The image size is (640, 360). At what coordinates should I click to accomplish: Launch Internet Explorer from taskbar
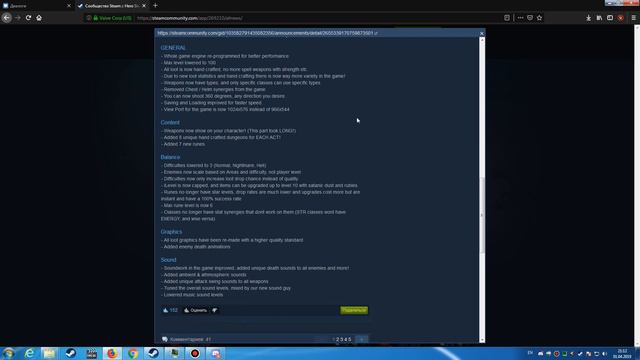pyautogui.click(x=29, y=353)
